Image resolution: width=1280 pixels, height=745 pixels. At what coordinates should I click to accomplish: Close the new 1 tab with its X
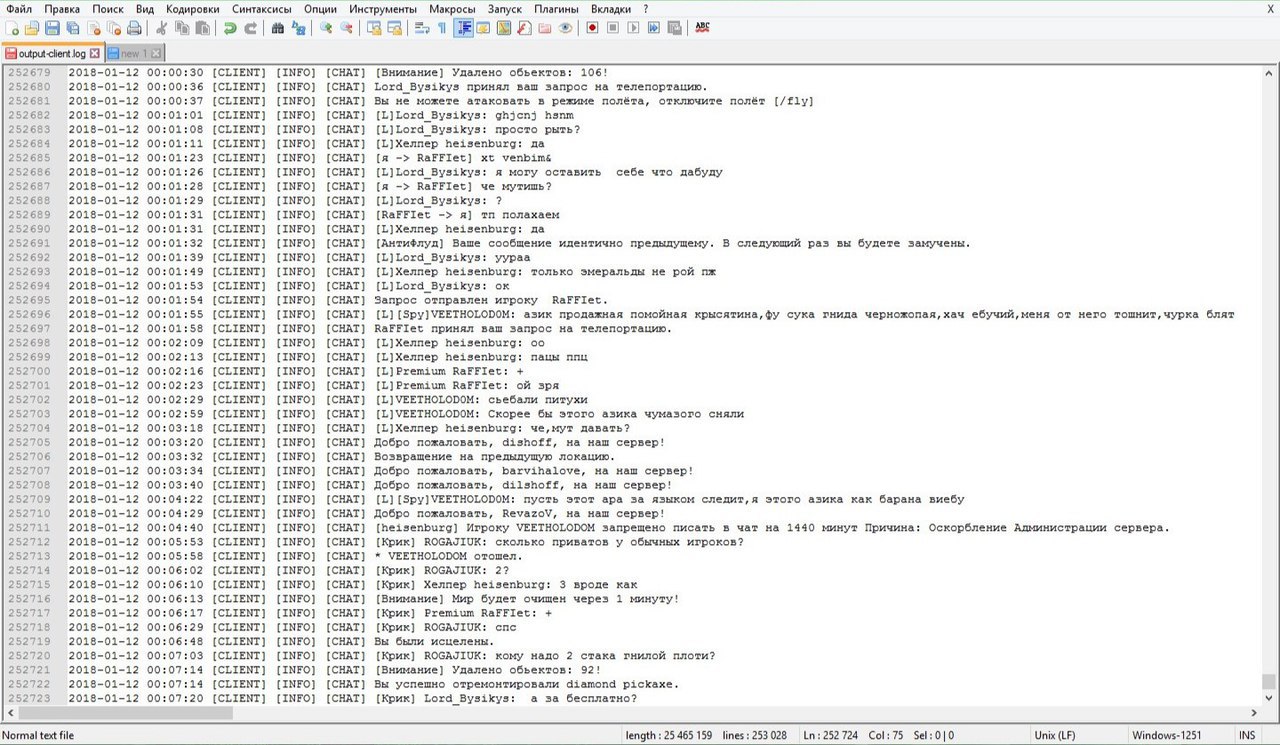157,53
